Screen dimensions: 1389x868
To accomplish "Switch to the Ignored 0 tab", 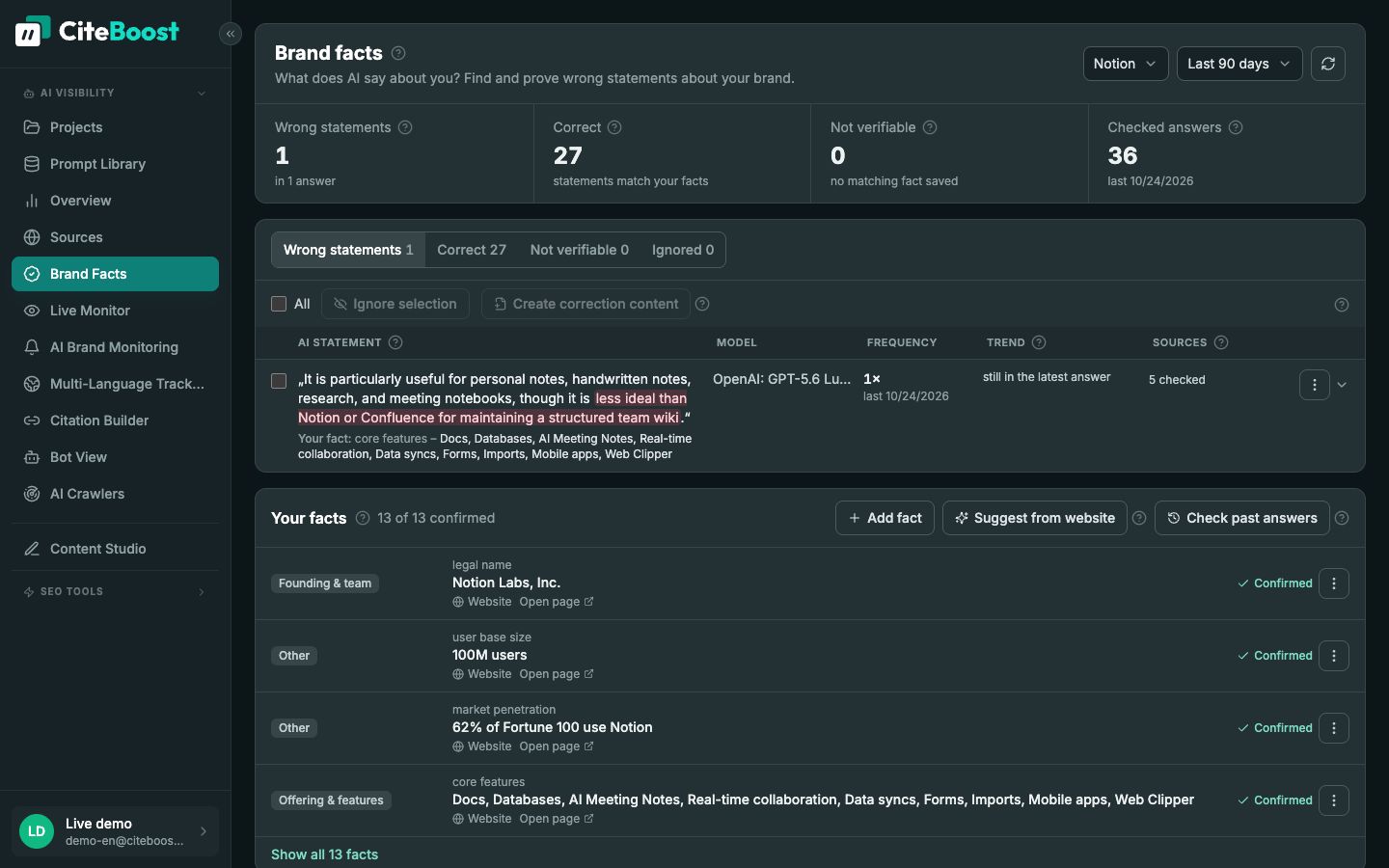I will pos(683,250).
